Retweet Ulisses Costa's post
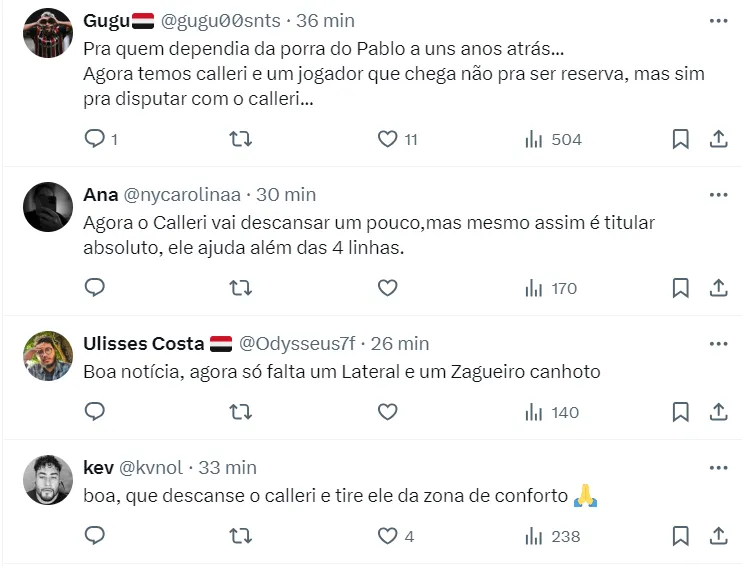 241,411
